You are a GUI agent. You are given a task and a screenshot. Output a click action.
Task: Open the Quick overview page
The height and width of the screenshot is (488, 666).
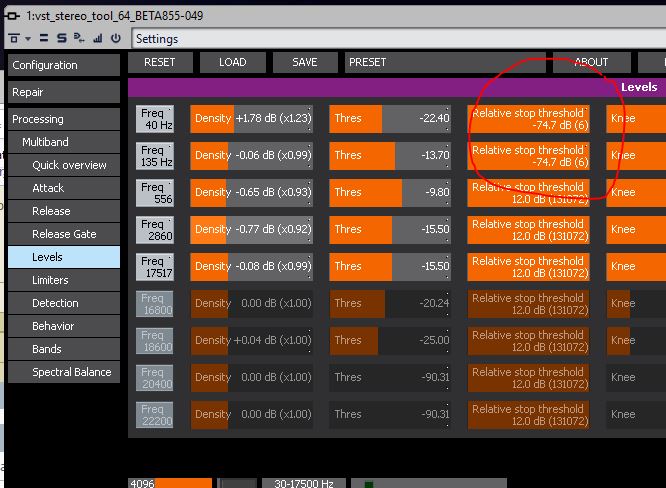tap(64, 165)
